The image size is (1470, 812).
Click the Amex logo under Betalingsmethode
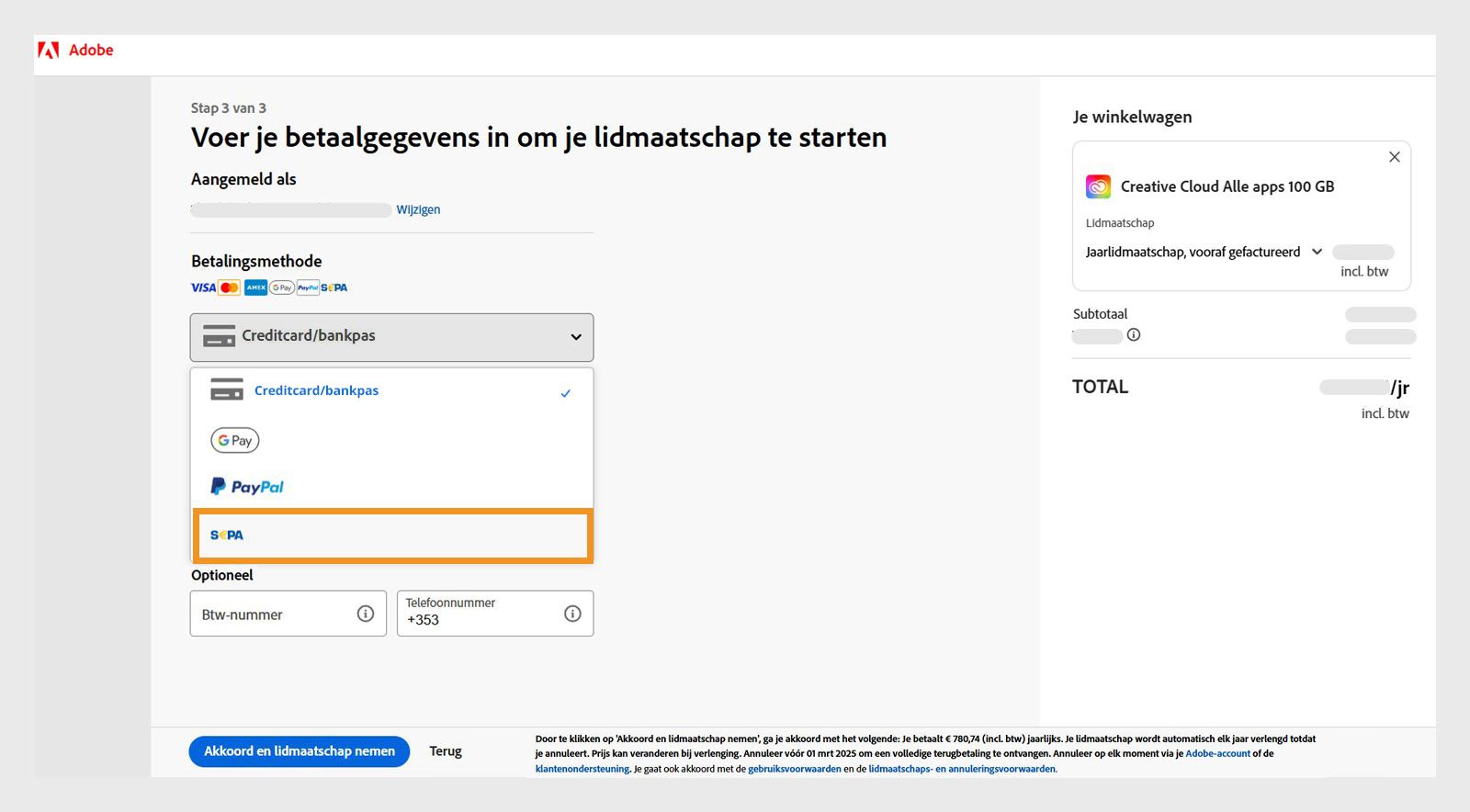point(255,288)
